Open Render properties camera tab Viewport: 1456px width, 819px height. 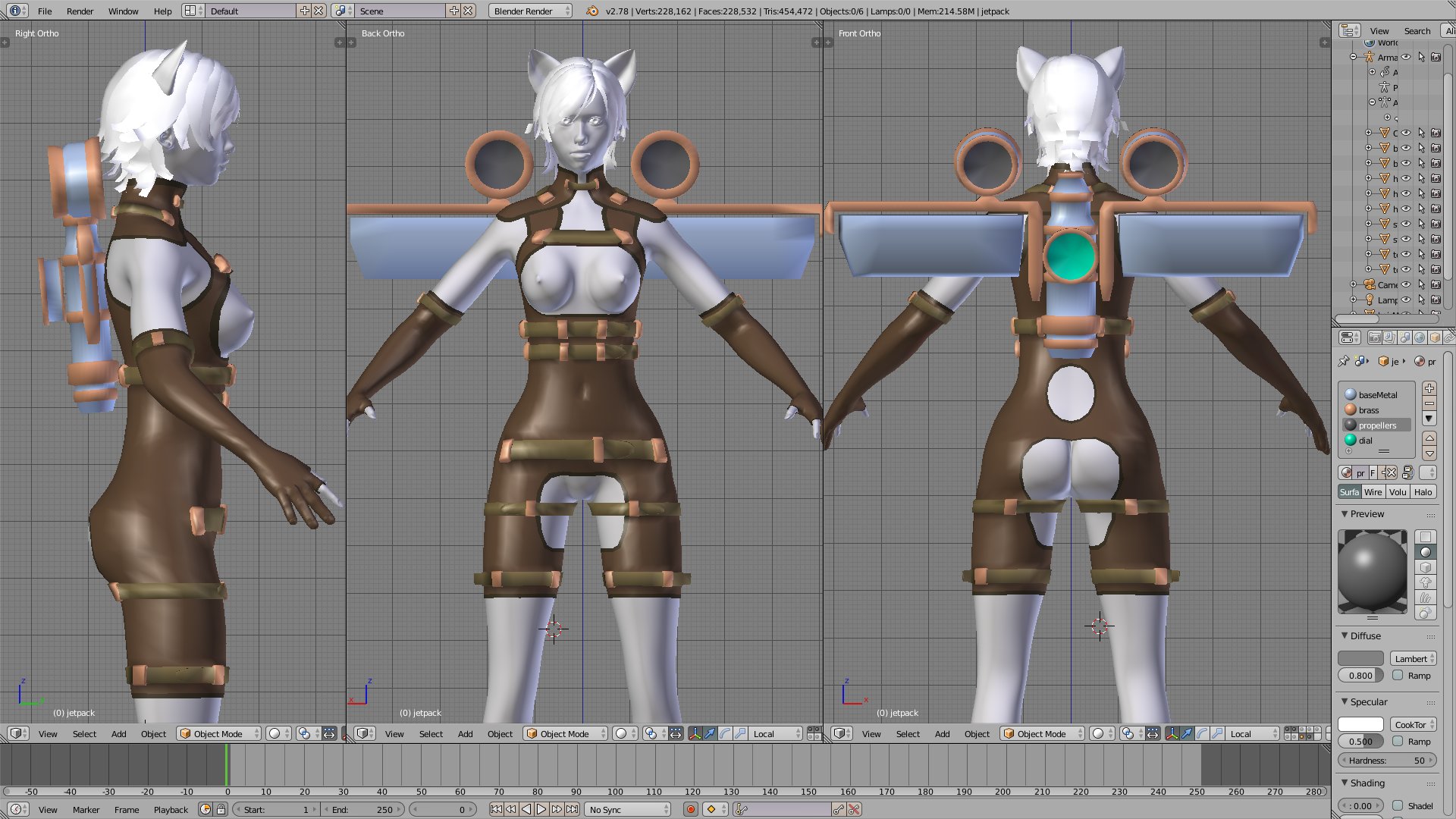coord(1374,337)
